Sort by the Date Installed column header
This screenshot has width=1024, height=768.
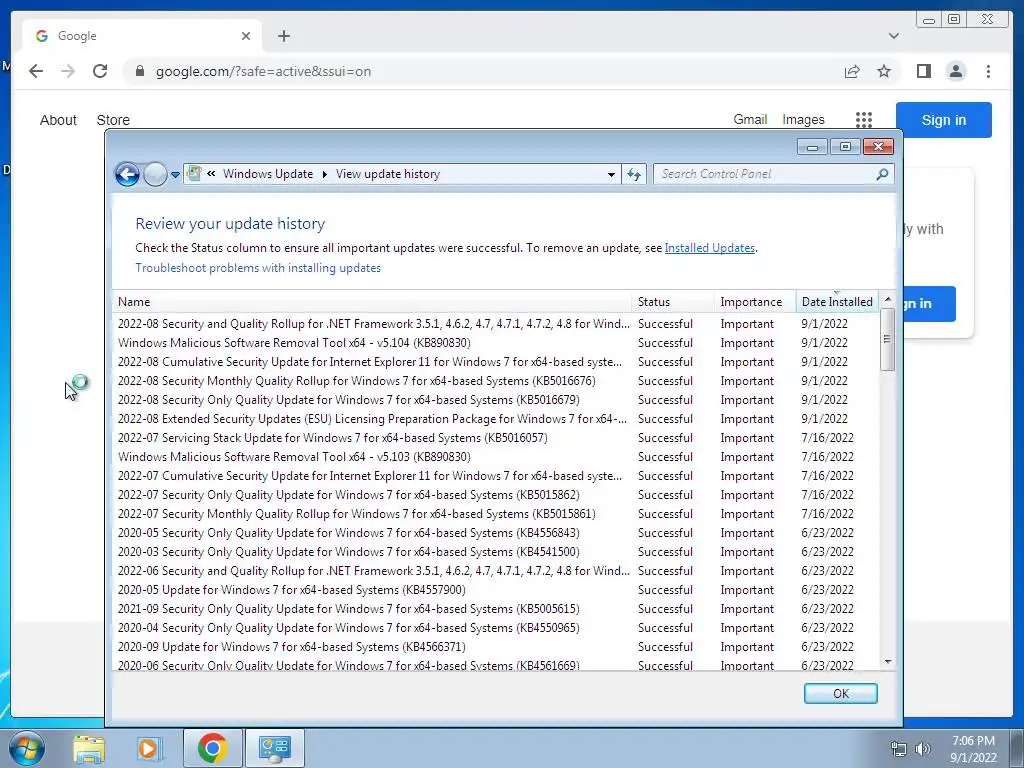837,302
